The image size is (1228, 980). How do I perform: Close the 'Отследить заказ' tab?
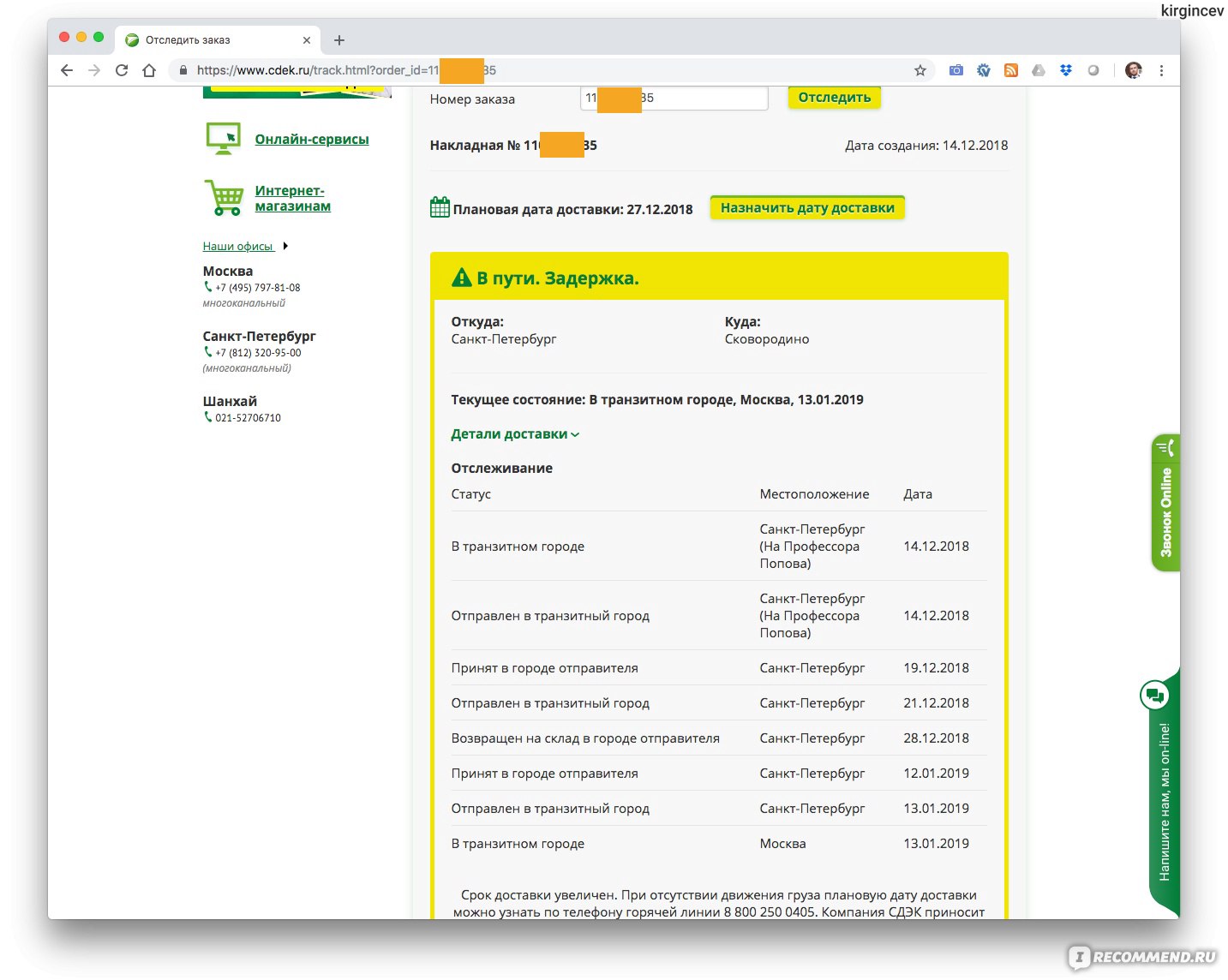coord(307,40)
